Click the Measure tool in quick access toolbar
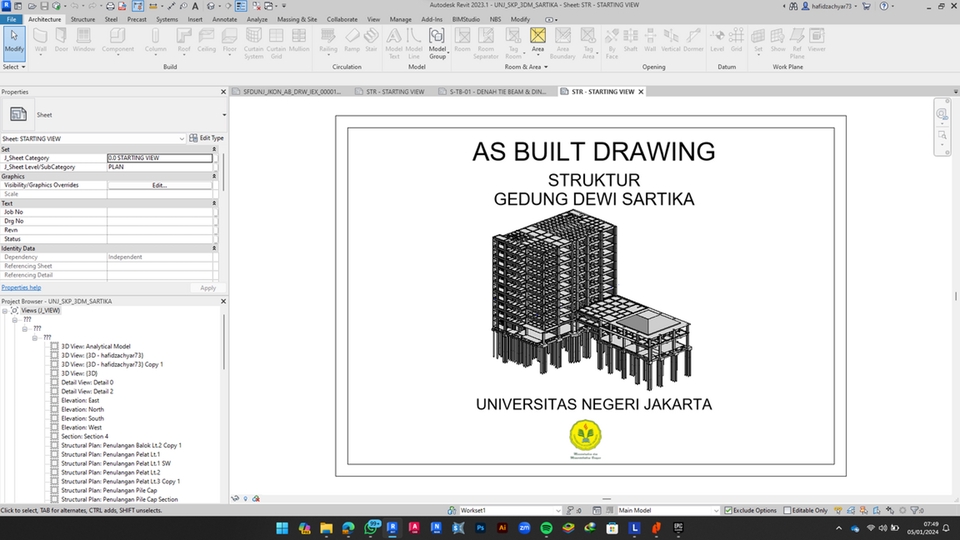The image size is (960, 540). pos(153,6)
